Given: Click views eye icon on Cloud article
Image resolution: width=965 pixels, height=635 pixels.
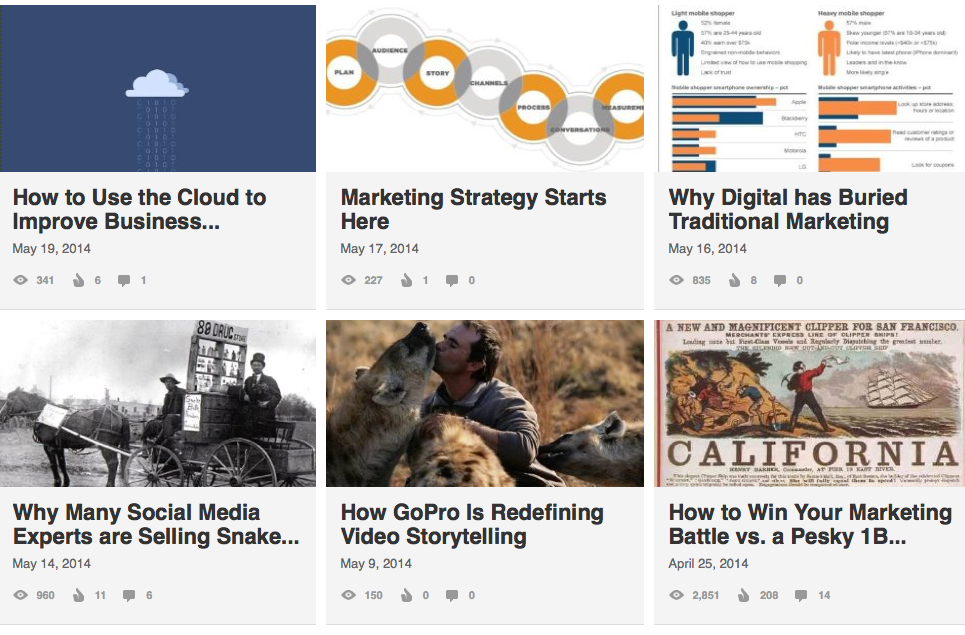Looking at the screenshot, I should (20, 281).
